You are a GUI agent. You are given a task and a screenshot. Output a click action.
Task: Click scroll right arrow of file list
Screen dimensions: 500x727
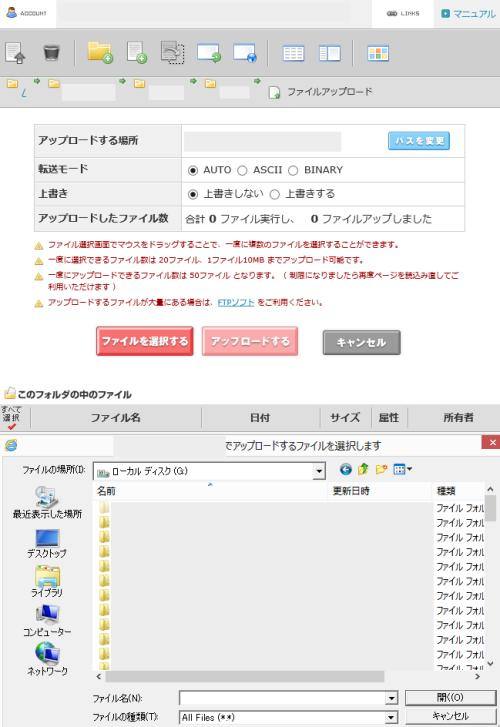[478, 676]
